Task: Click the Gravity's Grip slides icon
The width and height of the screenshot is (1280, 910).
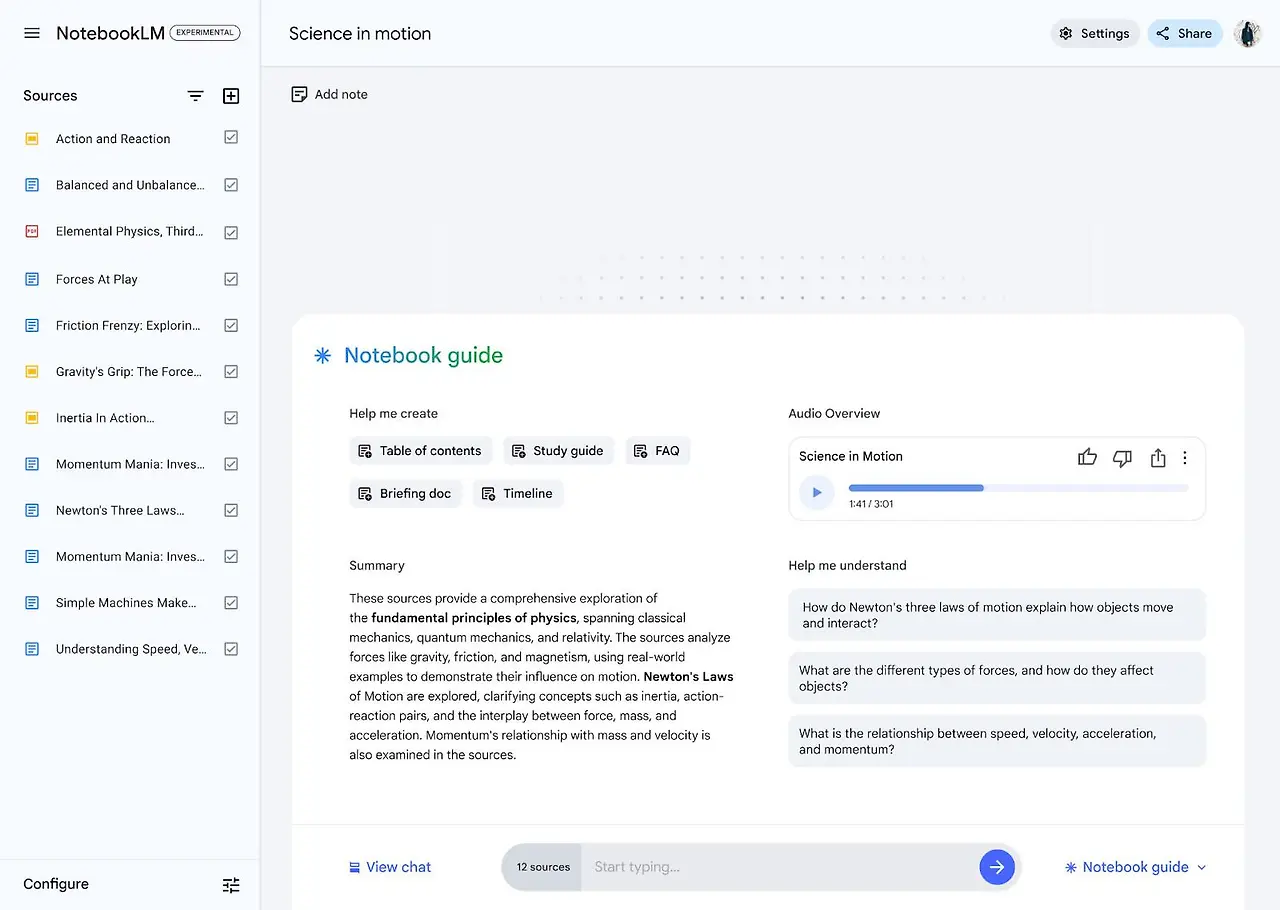Action: tap(32, 371)
